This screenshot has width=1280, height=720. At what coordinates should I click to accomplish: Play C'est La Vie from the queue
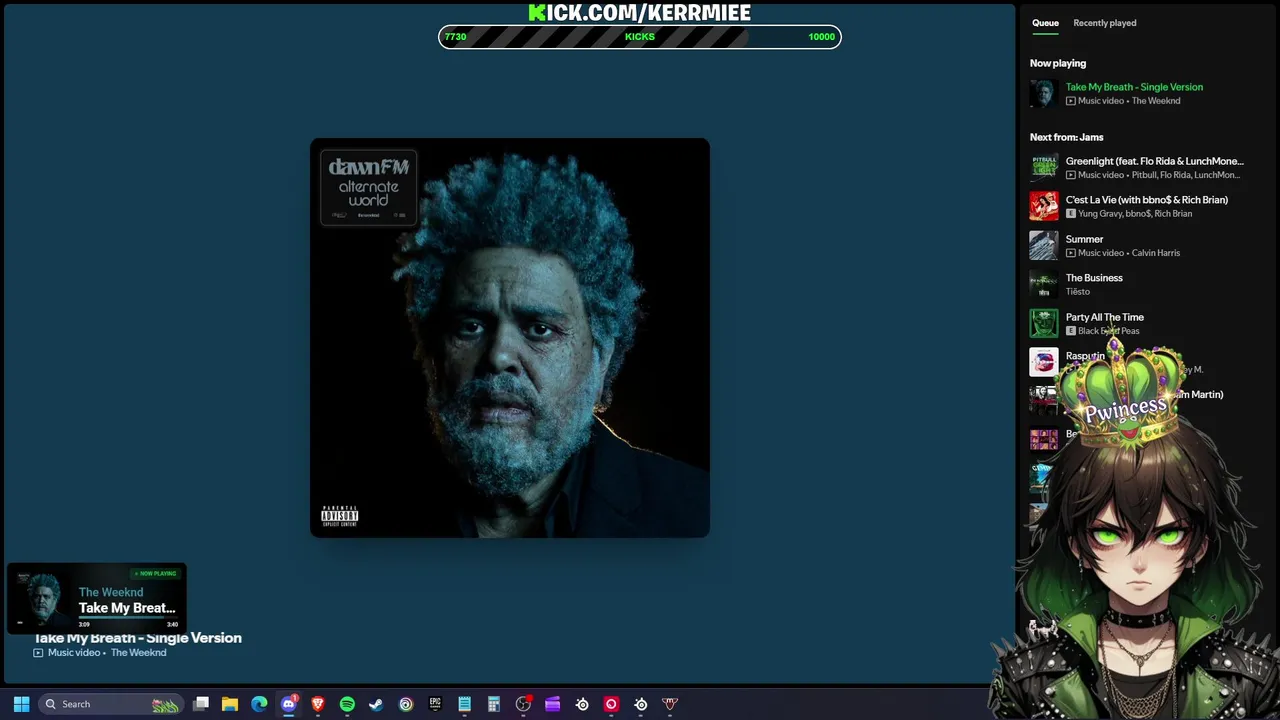coord(1146,200)
